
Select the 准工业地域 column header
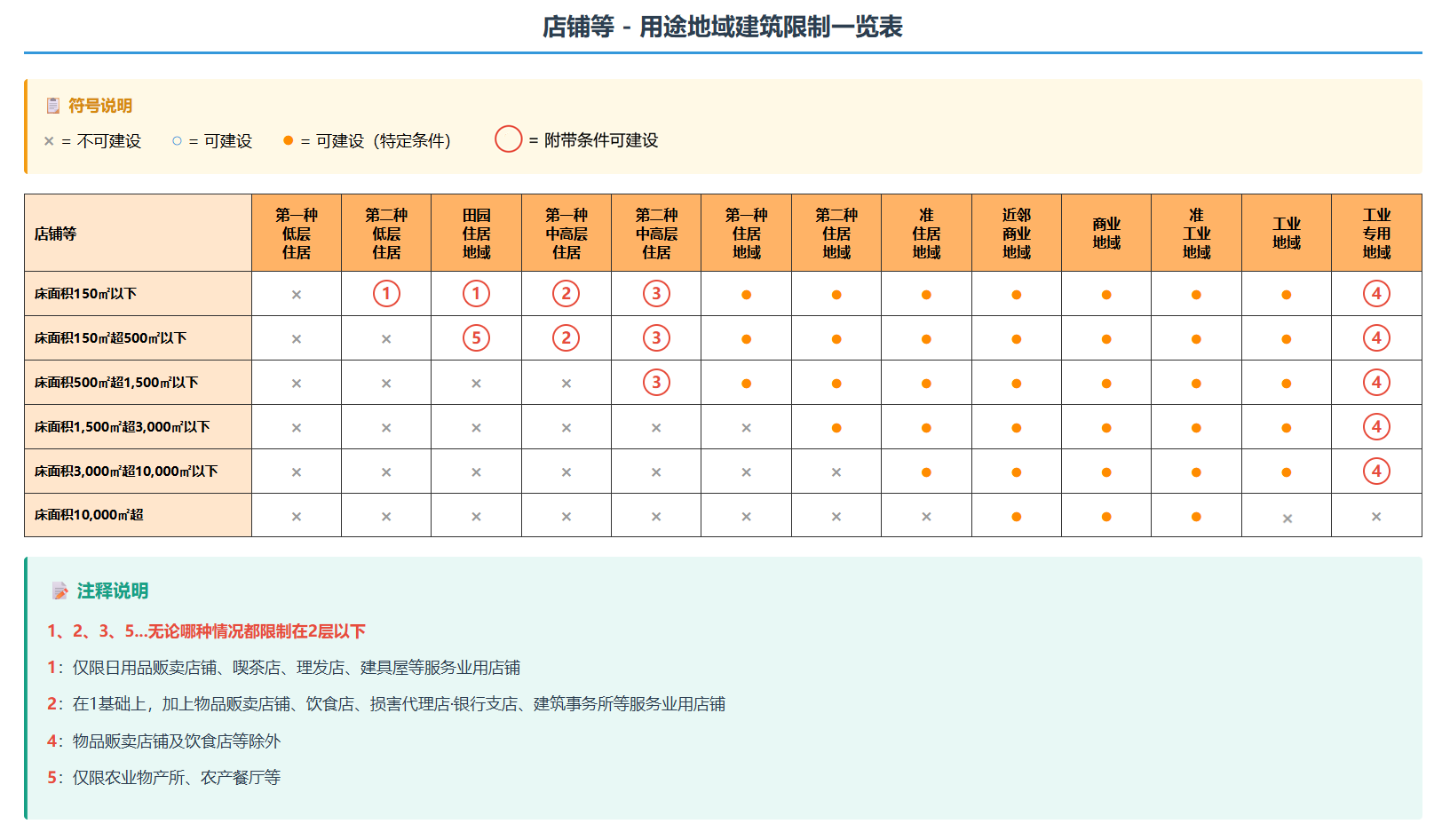click(1196, 232)
